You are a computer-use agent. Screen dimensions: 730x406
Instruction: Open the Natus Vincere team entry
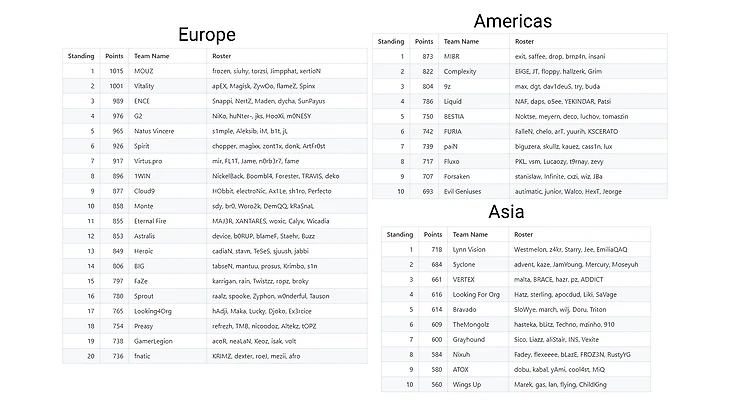155,130
